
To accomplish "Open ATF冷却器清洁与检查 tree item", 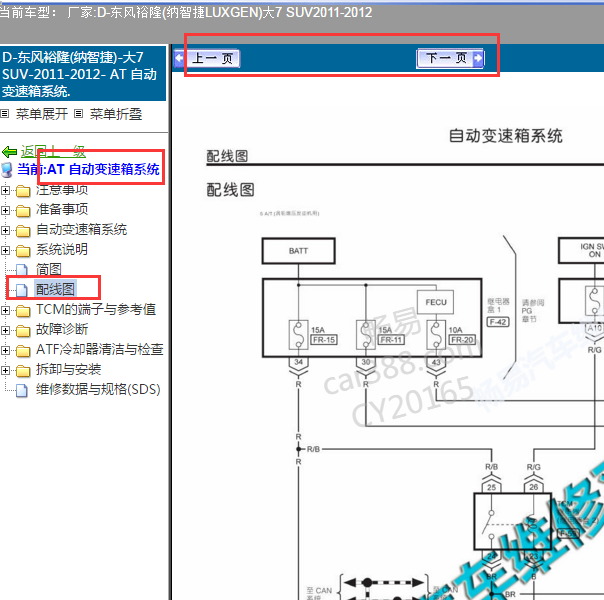I will point(100,349).
